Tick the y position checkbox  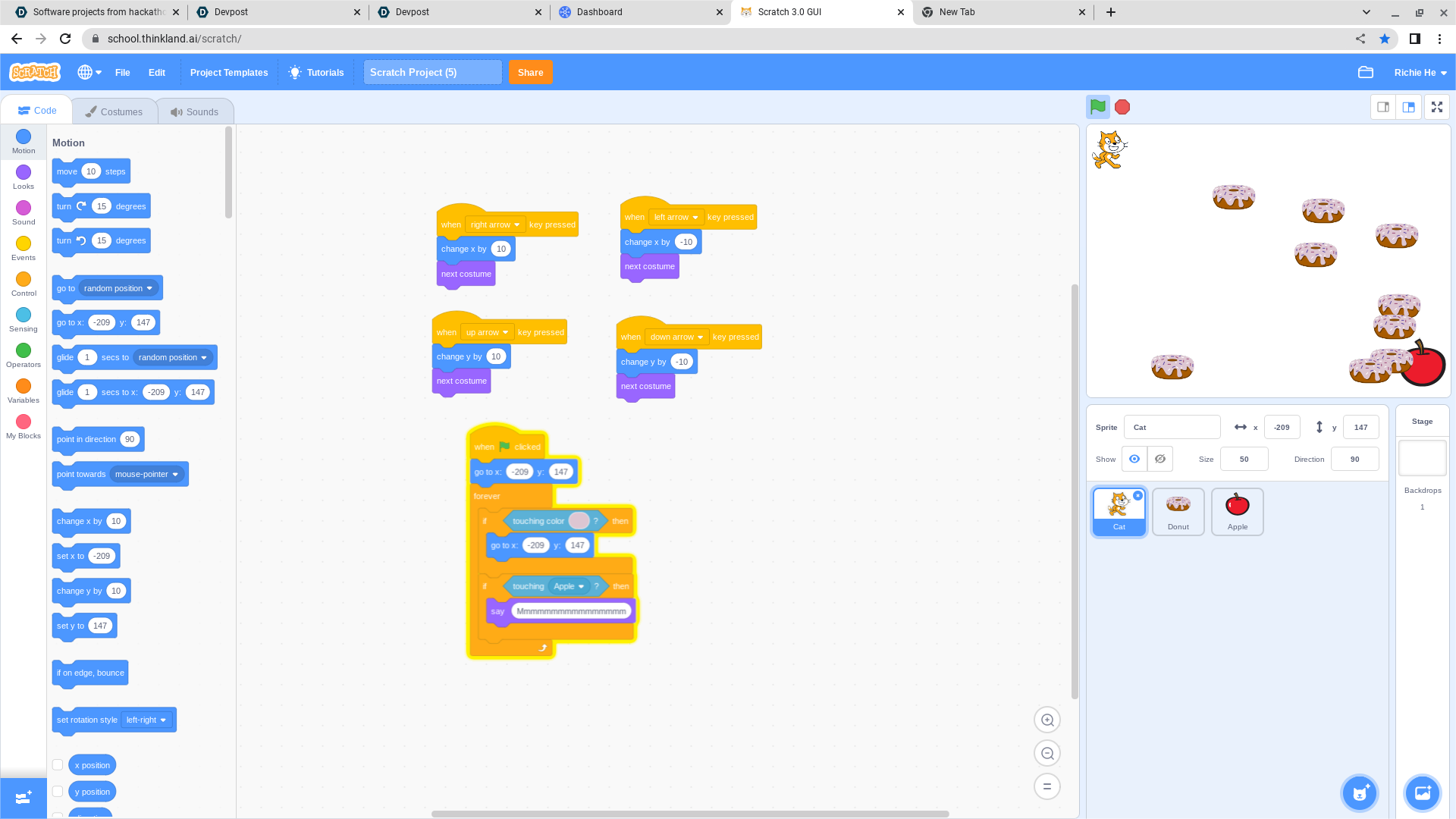pyautogui.click(x=58, y=791)
